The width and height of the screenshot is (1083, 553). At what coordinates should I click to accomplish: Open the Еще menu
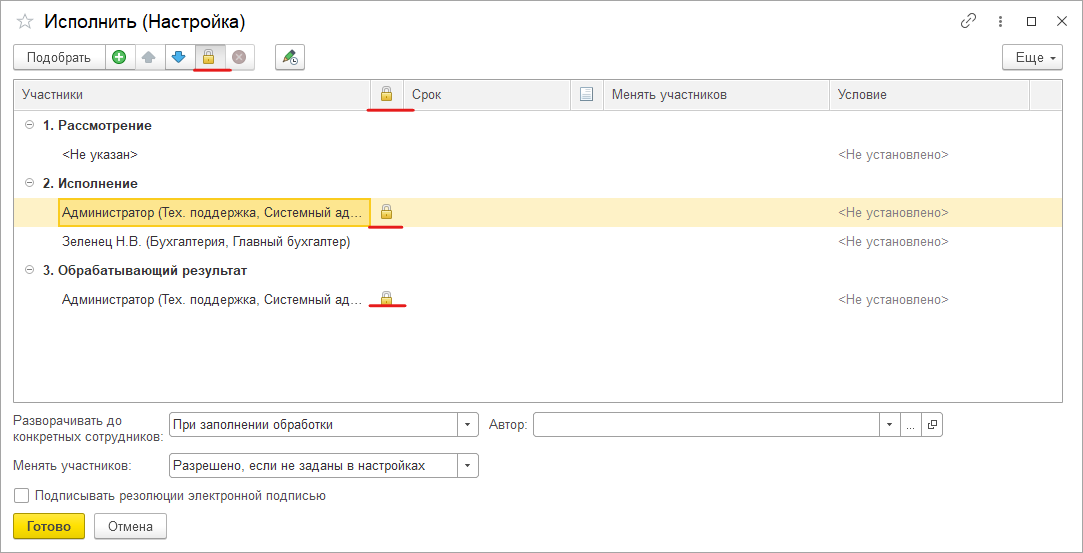coord(1032,58)
